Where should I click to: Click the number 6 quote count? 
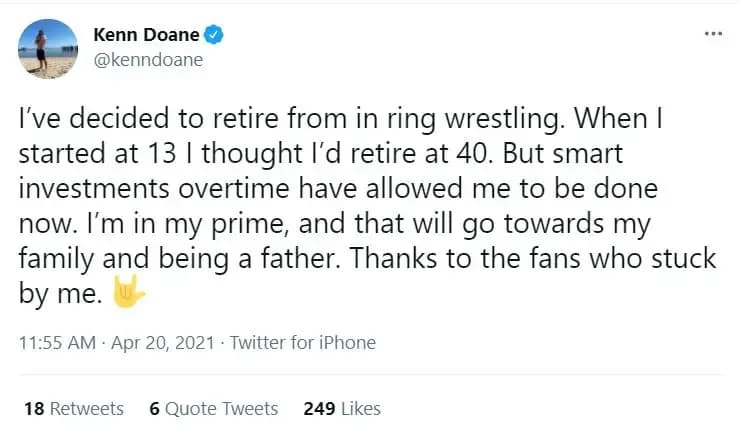(154, 408)
